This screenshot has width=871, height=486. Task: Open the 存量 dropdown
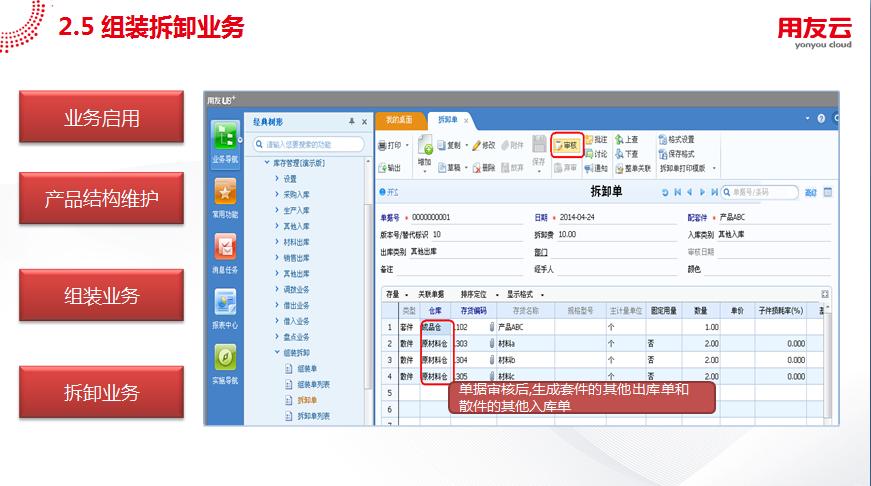407,295
